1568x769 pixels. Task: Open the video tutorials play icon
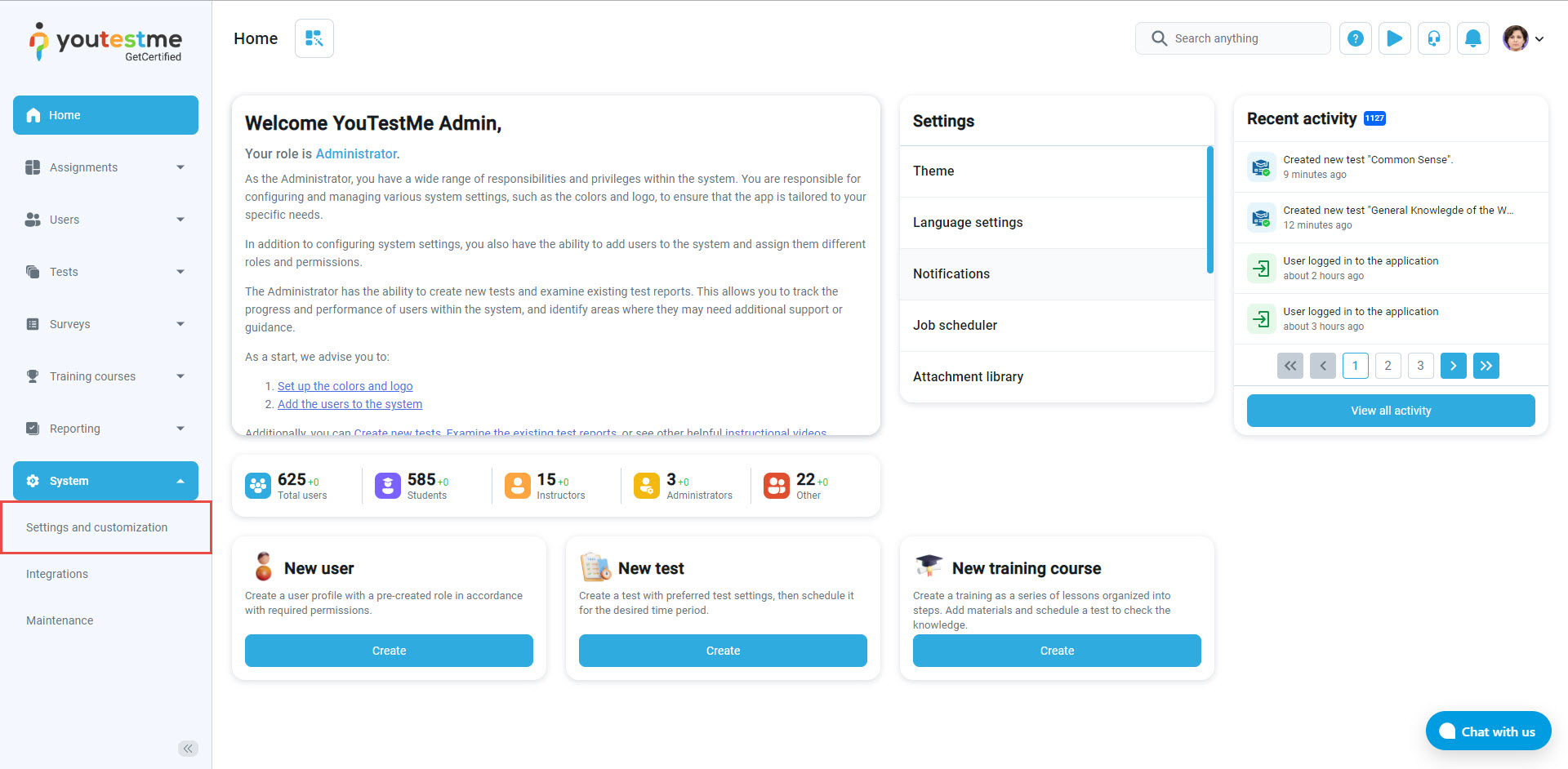coord(1395,38)
